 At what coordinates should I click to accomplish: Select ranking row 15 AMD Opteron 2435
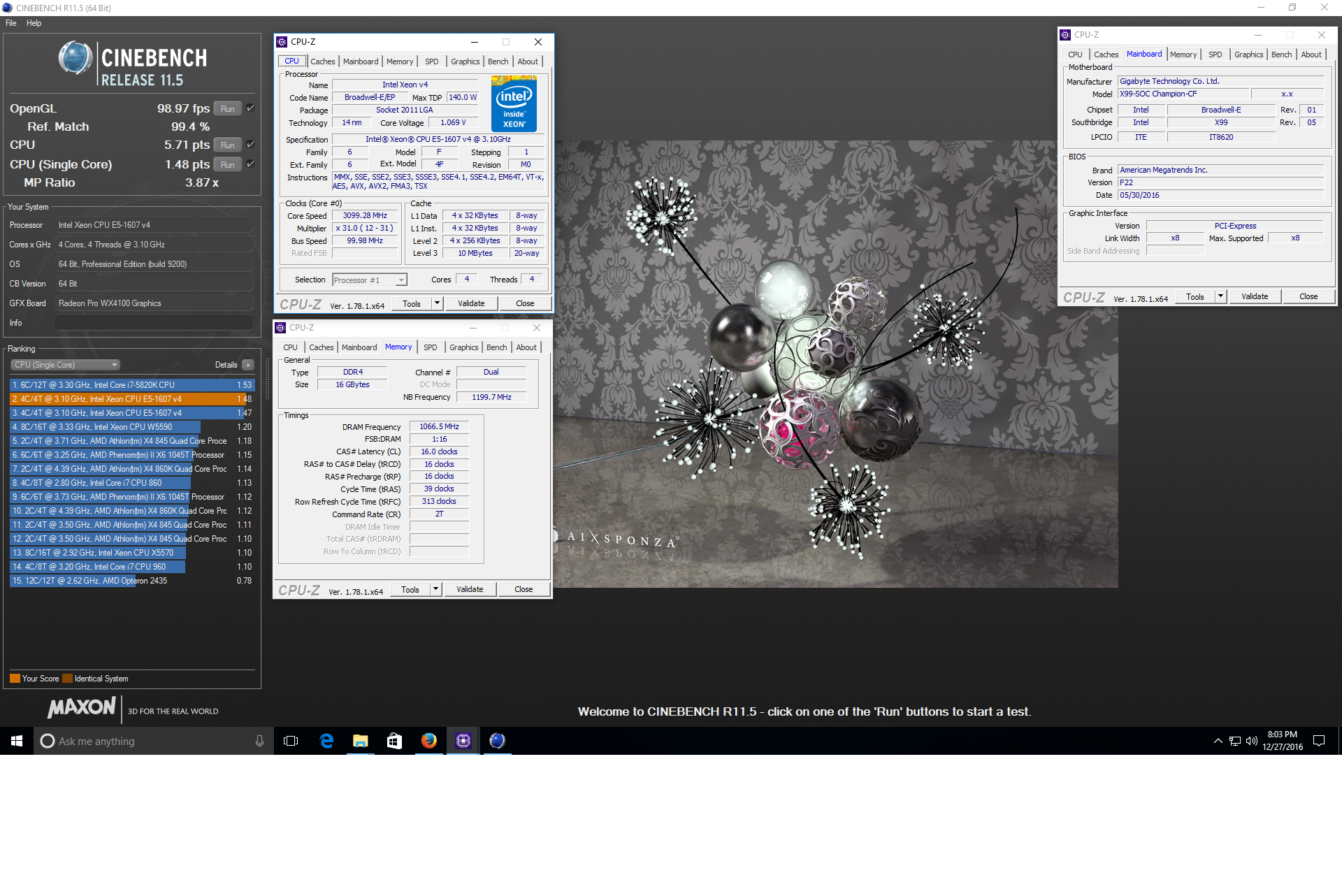pos(132,581)
